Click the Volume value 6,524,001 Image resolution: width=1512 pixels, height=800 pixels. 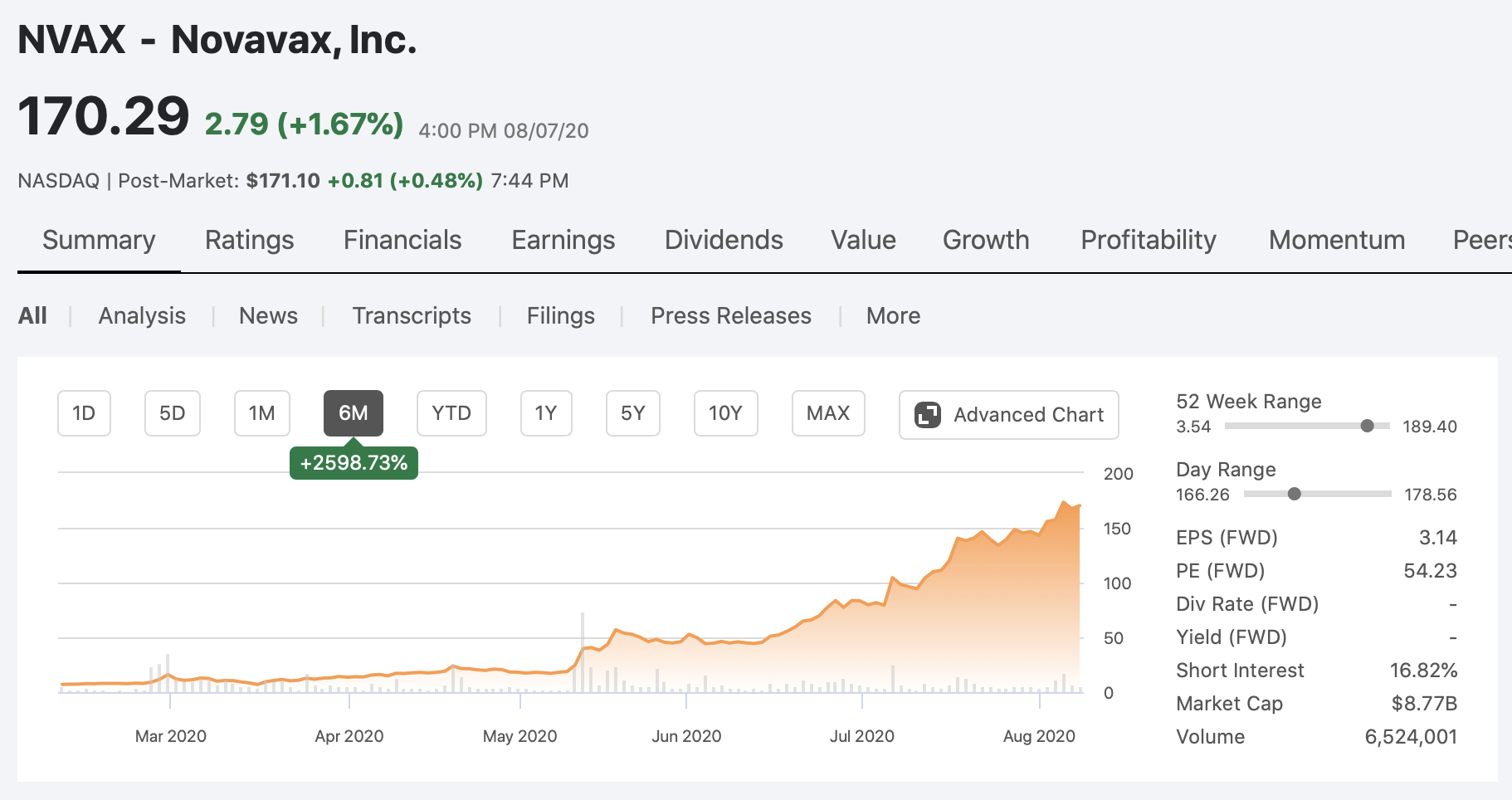pyautogui.click(x=1411, y=736)
